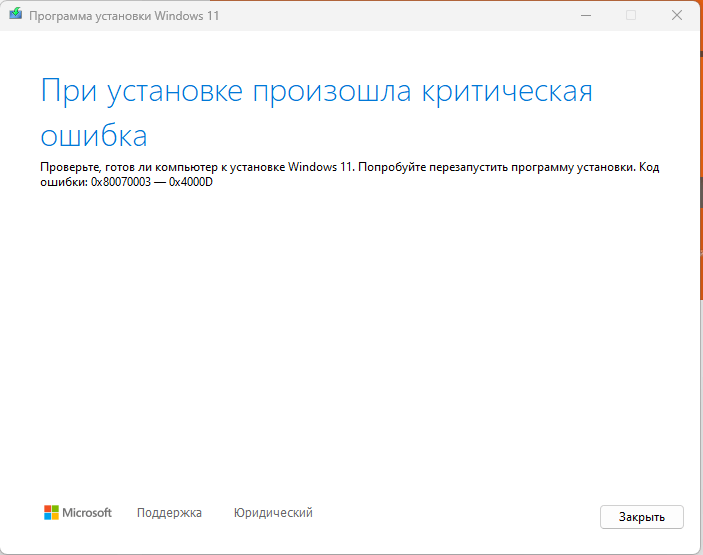This screenshot has height=555, width=703.
Task: Click the error code 0x80070003 text
Action: coord(121,182)
